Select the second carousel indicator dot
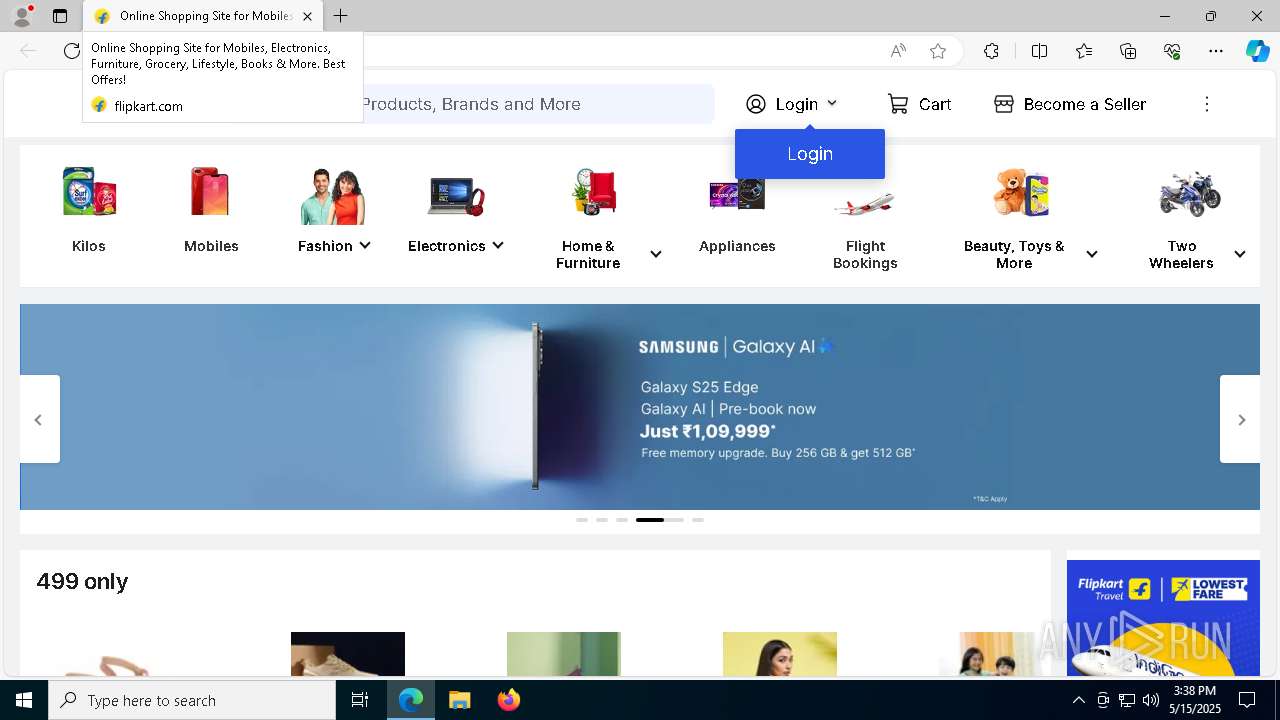 [x=602, y=520]
